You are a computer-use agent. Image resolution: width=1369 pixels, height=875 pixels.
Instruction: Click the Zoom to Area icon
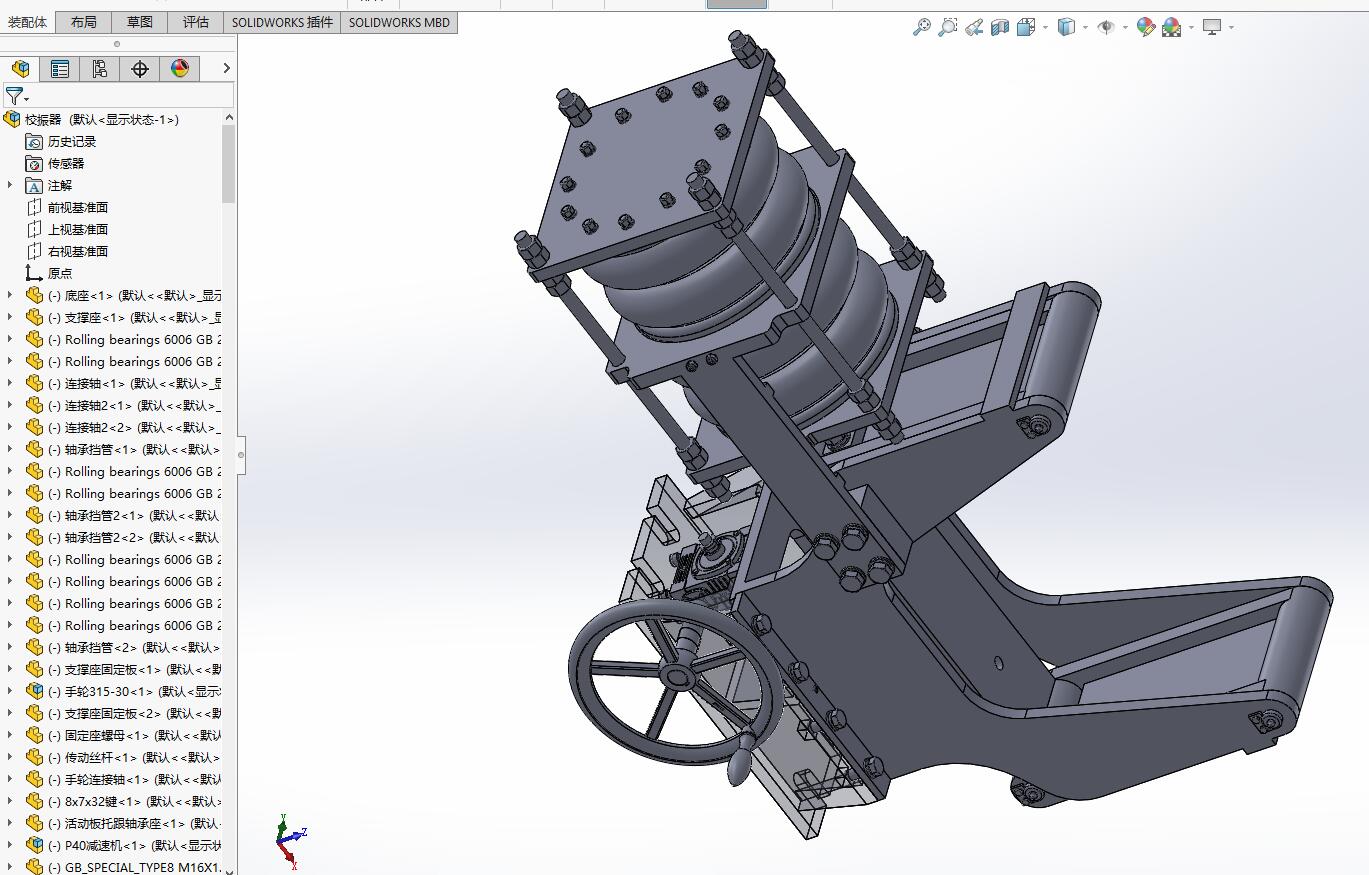[x=948, y=27]
